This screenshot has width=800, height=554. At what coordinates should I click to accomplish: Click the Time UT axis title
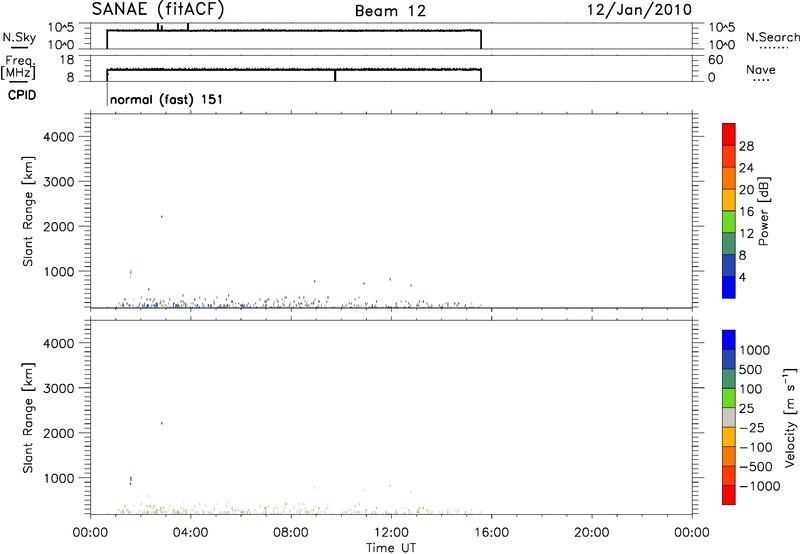[x=391, y=548]
